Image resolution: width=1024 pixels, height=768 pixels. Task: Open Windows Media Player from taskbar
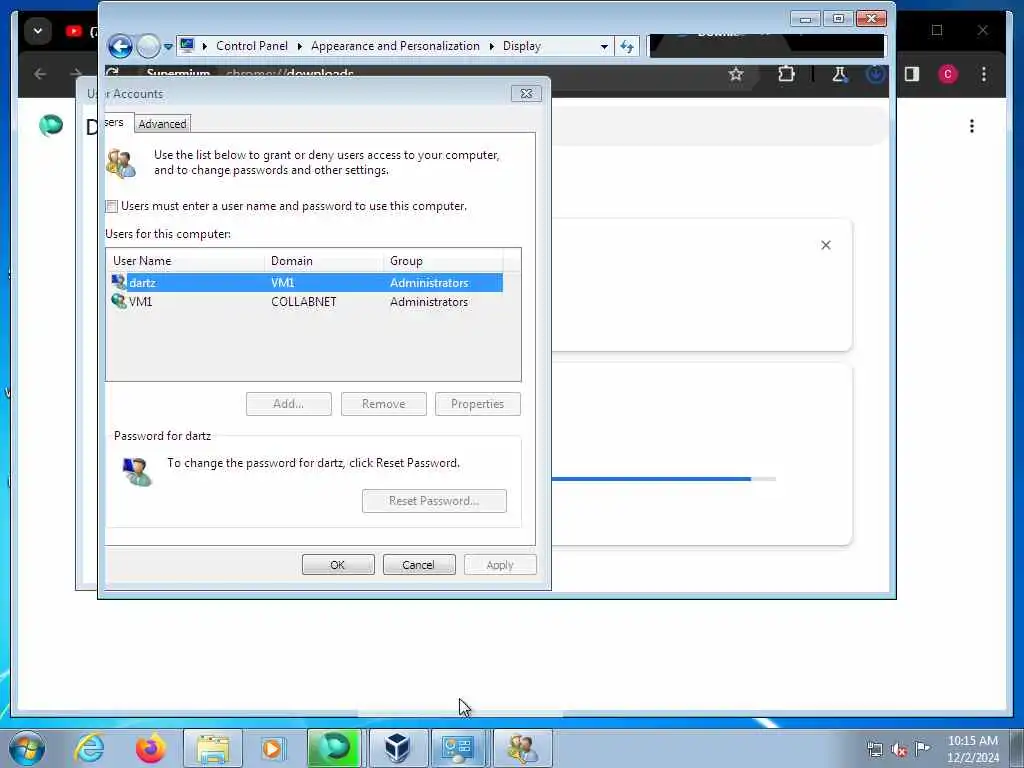[273, 748]
